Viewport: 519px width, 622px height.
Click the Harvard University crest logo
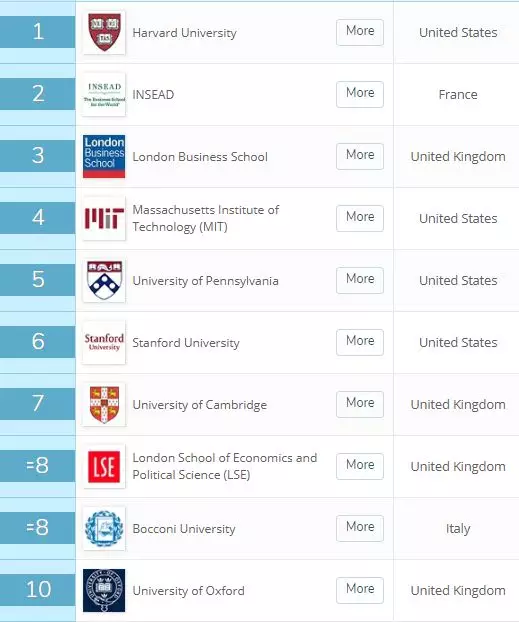coord(104,33)
